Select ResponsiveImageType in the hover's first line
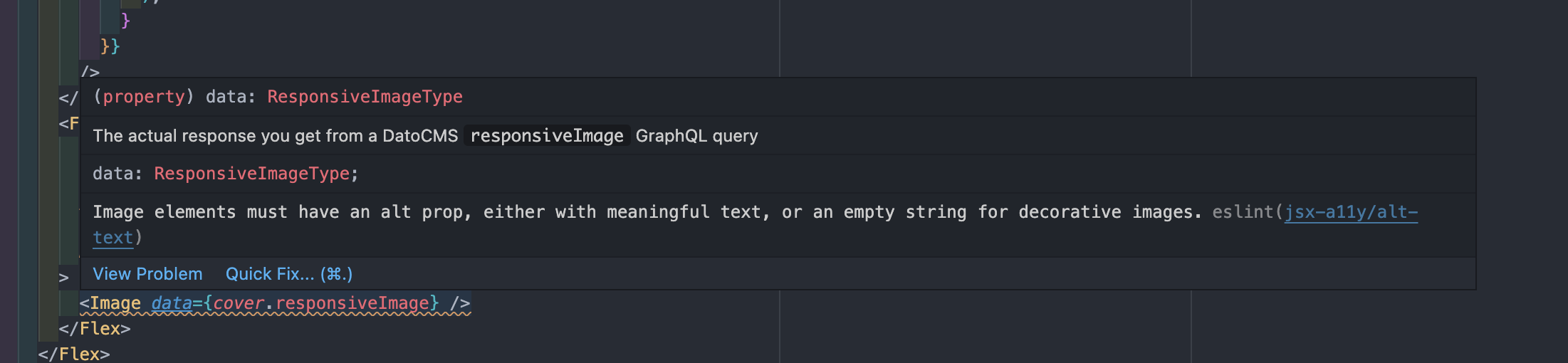Screen dimensions: 1568x363 pos(365,97)
